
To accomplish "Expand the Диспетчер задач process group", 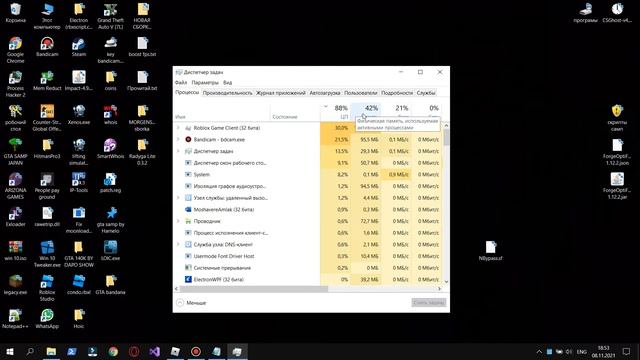I will click(x=178, y=151).
